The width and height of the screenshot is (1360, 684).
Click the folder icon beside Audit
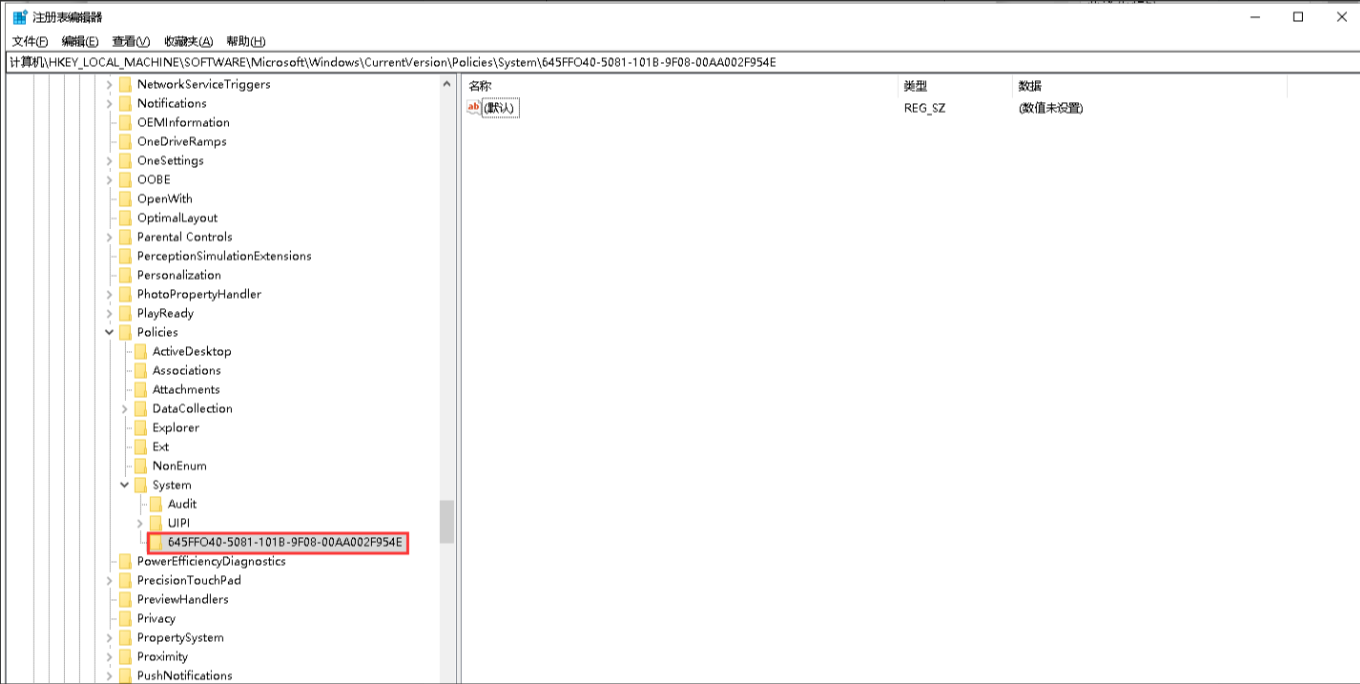coord(156,504)
